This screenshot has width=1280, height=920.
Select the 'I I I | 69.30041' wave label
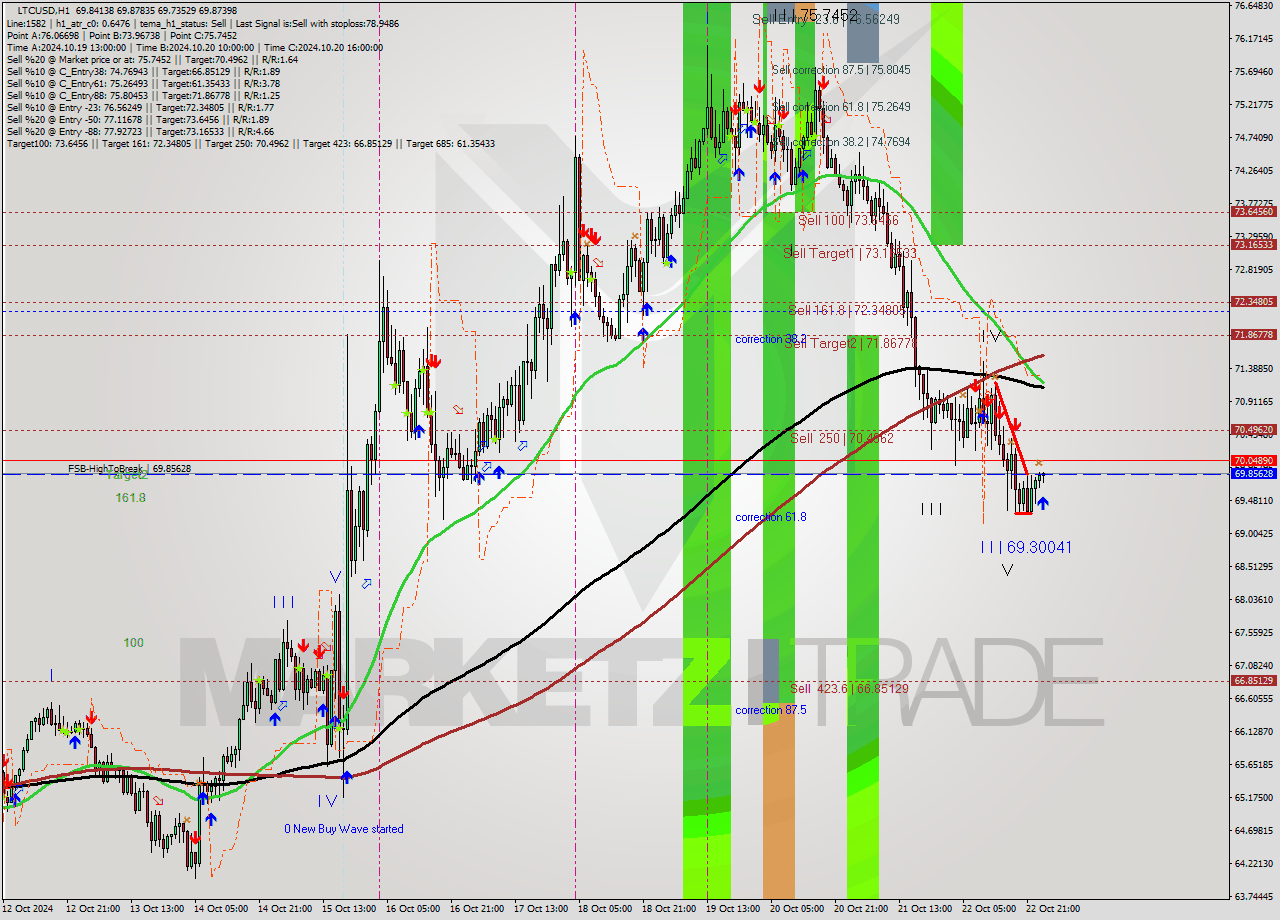pyautogui.click(x=1026, y=547)
